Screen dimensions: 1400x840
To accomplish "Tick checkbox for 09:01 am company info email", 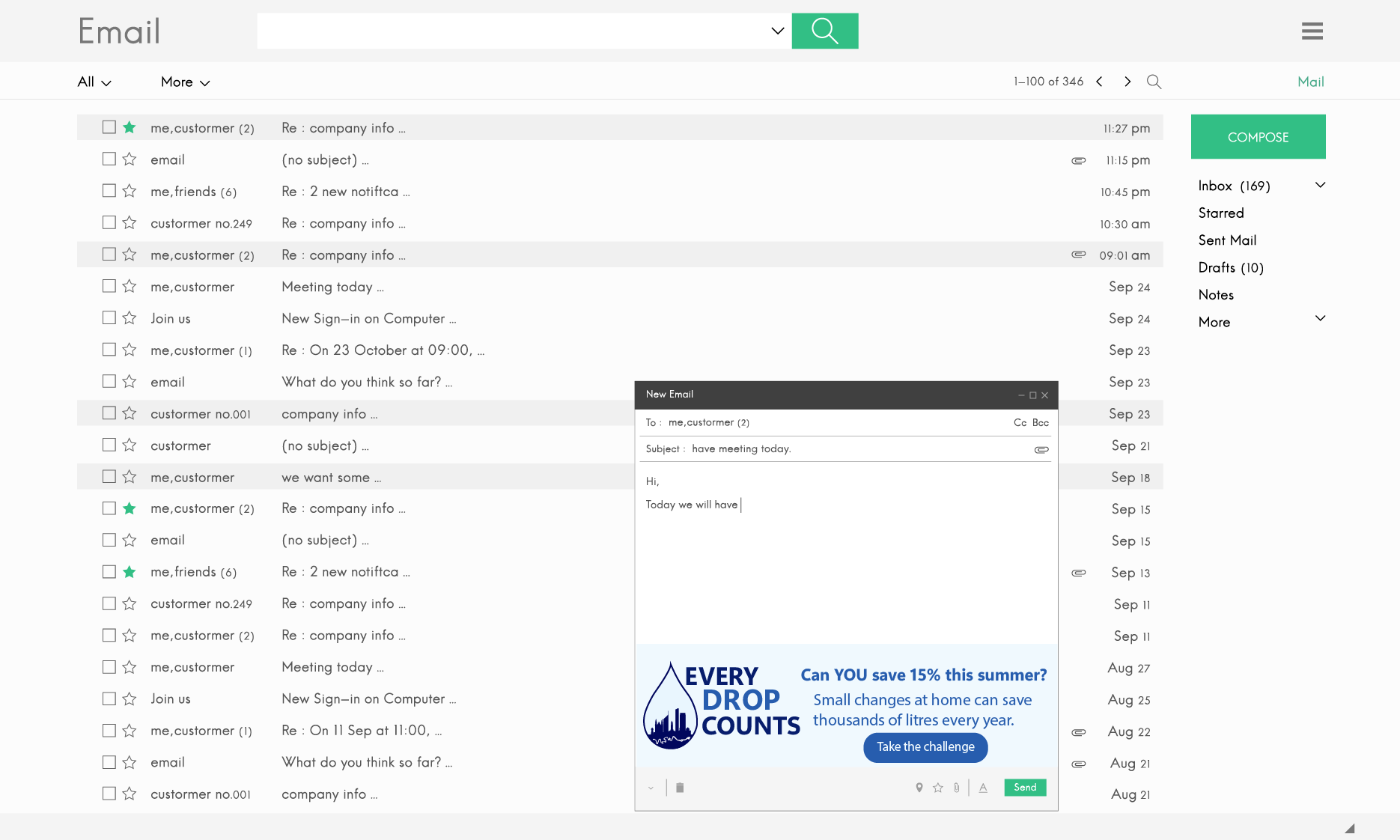I will coord(109,255).
